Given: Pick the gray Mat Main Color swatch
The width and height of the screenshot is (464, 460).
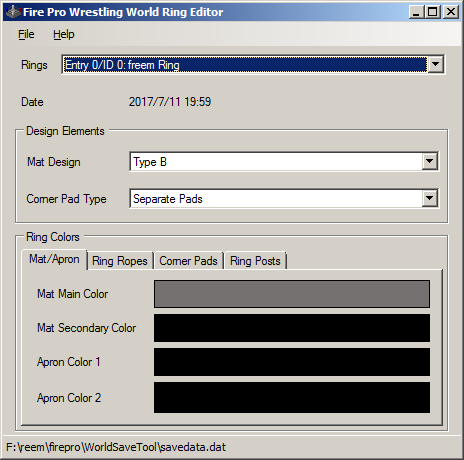Looking at the screenshot, I should 292,294.
